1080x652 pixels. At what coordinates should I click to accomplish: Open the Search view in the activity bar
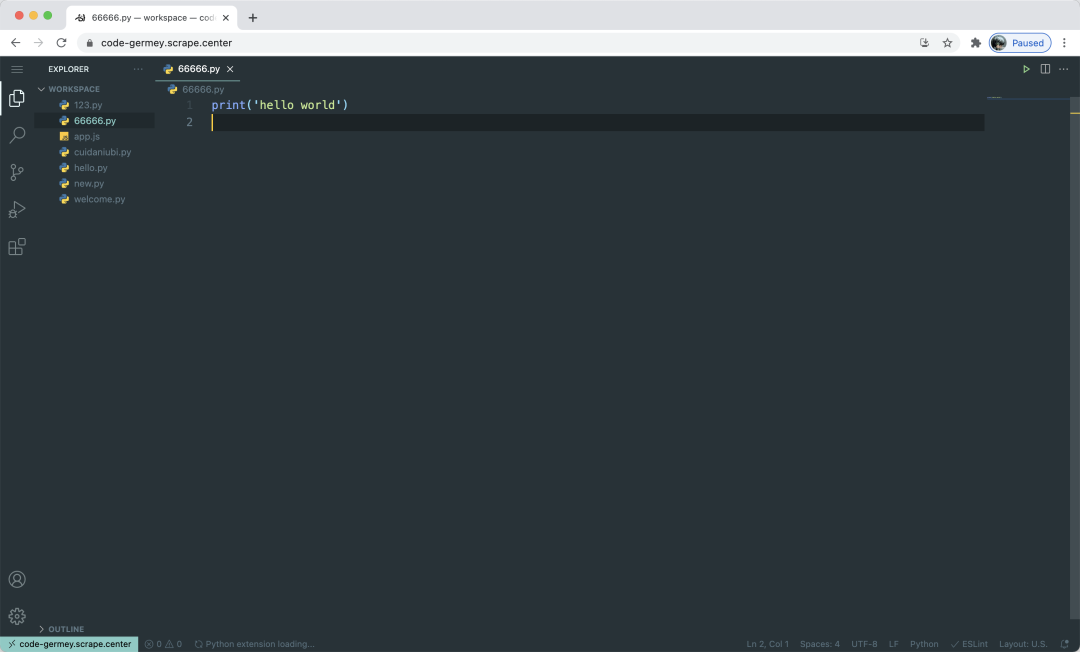[x=16, y=135]
